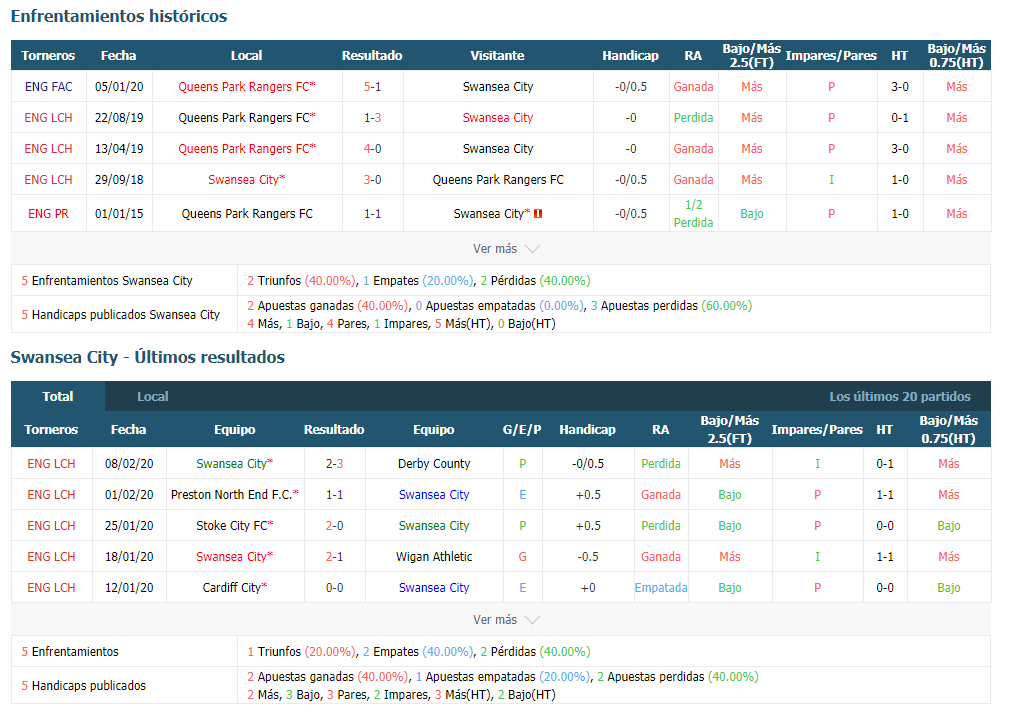Open ENG LCH tournament link dated 22/08/19
This screenshot has height=712, width=1012.
click(48, 117)
